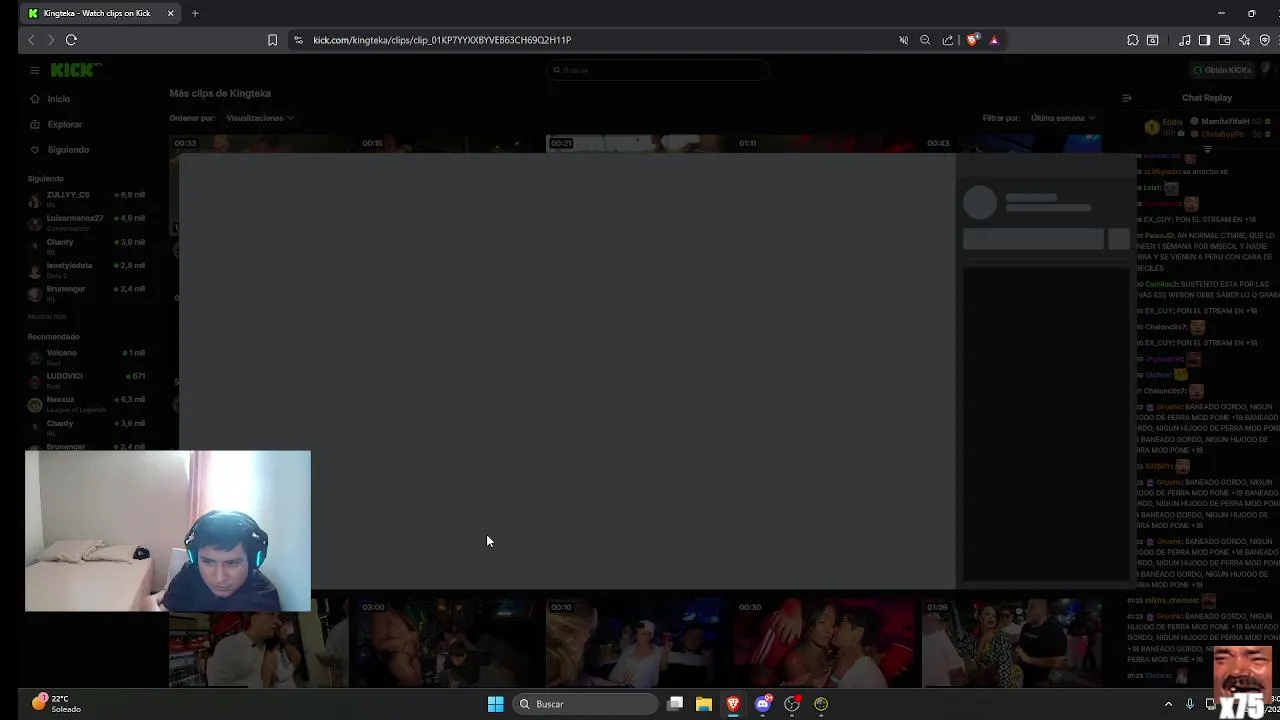Click Mostrar más under followed channels
This screenshot has width=1280, height=720.
tap(47, 316)
